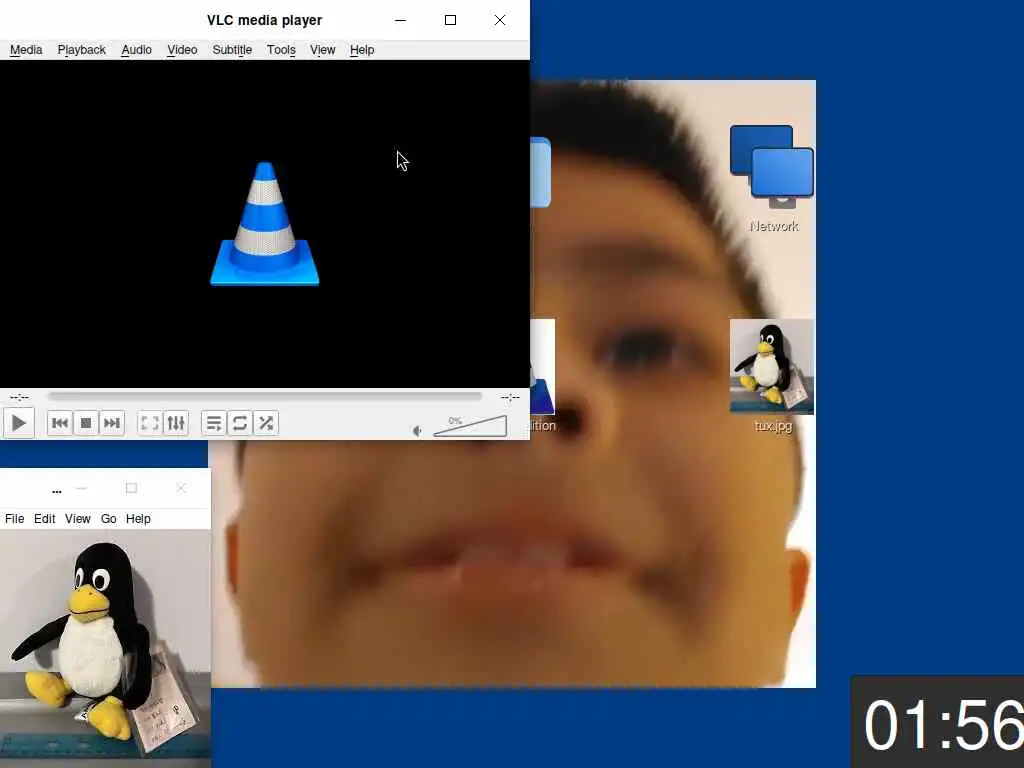Viewport: 1024px width, 768px height.
Task: Skip to previous media in VLC
Action: pyautogui.click(x=59, y=423)
